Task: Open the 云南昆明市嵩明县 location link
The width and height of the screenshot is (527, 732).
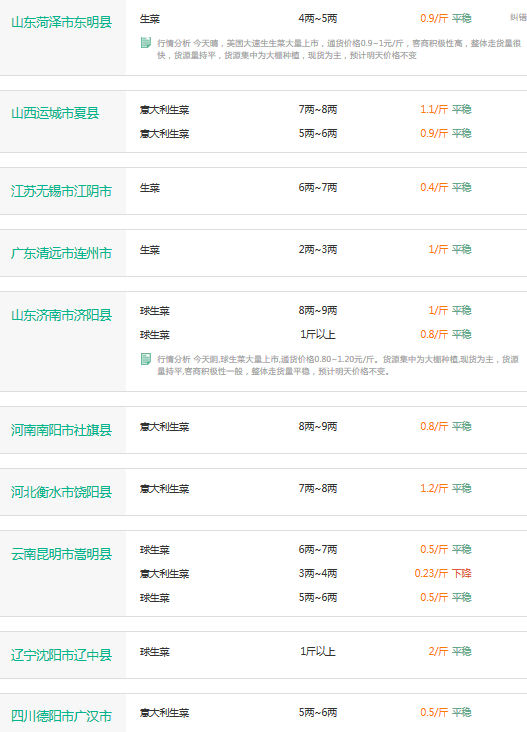Action: pos(62,554)
